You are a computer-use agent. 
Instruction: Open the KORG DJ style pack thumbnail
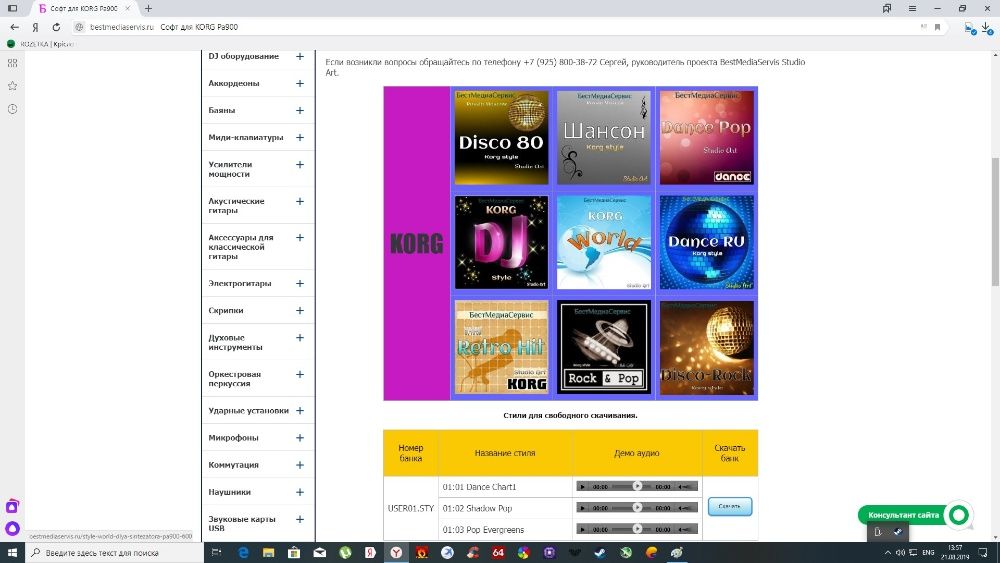(501, 242)
